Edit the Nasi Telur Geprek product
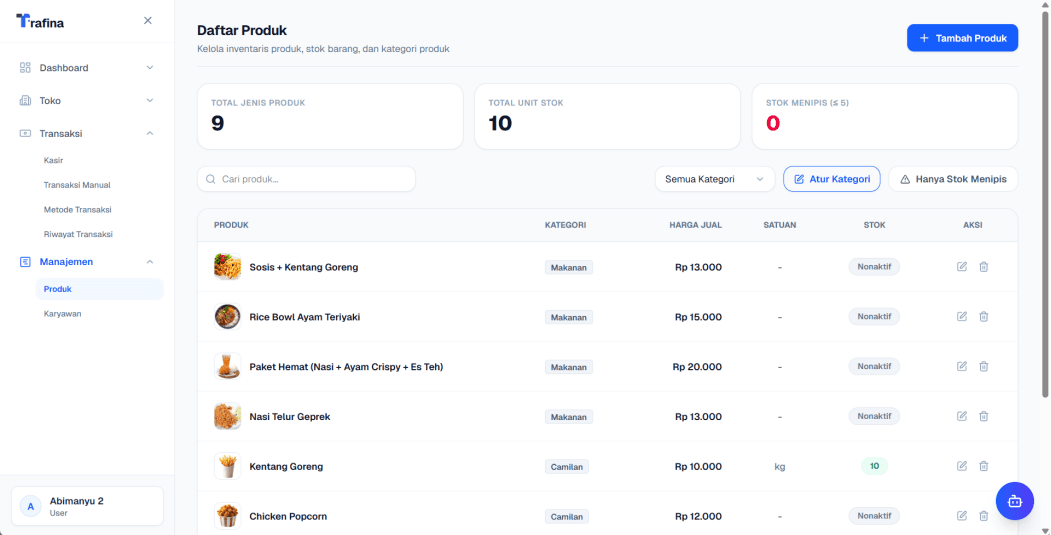Image resolution: width=1051 pixels, height=535 pixels. pos(962,416)
